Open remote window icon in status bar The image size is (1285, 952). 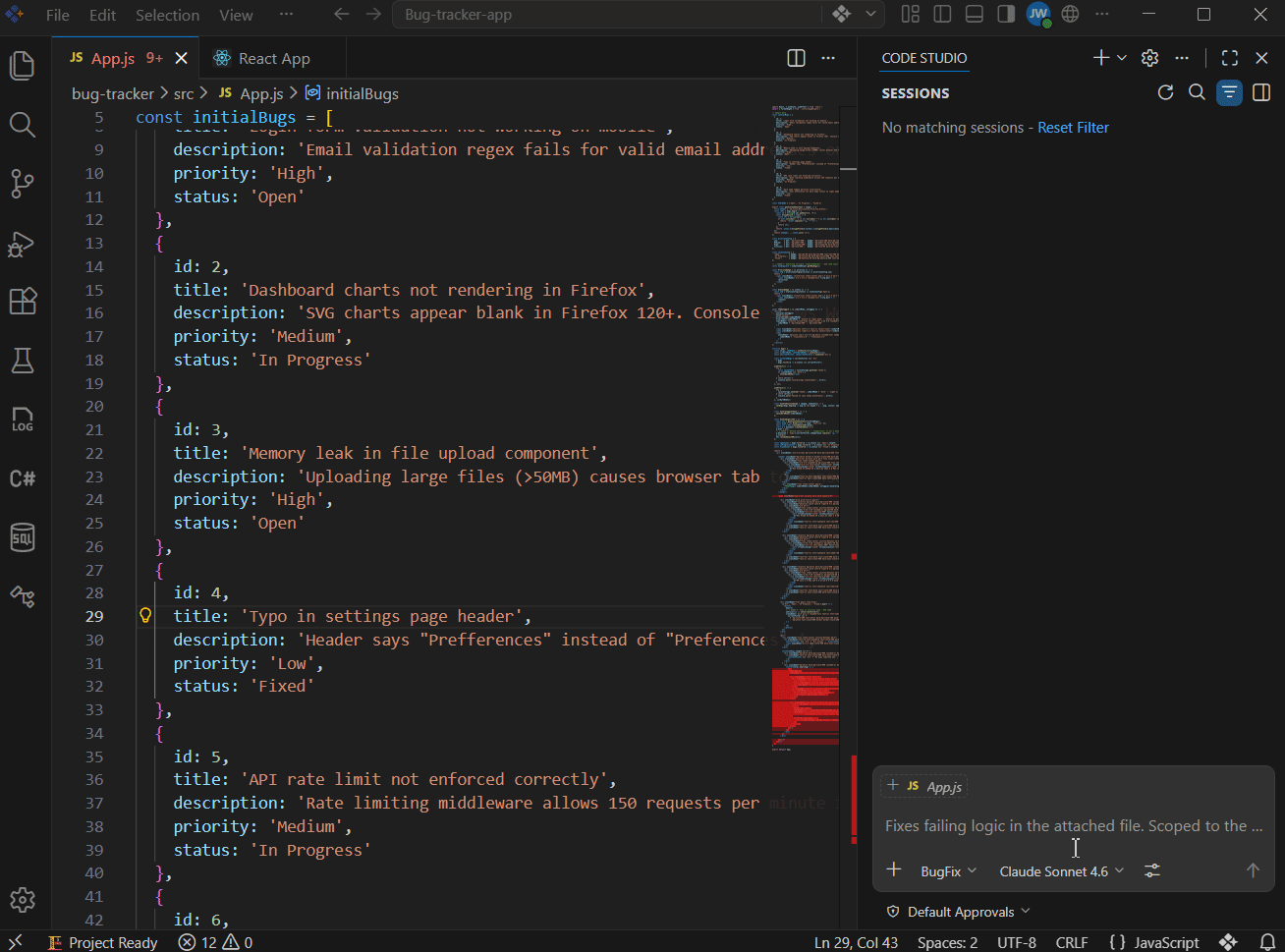(x=15, y=942)
